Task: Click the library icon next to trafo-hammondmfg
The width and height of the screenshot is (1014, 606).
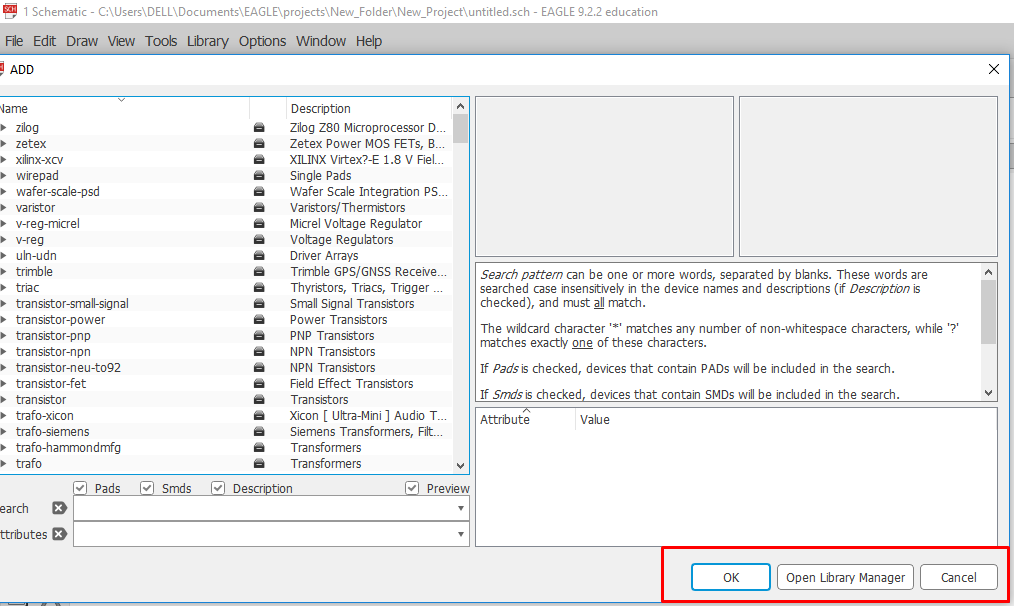Action: pos(259,448)
